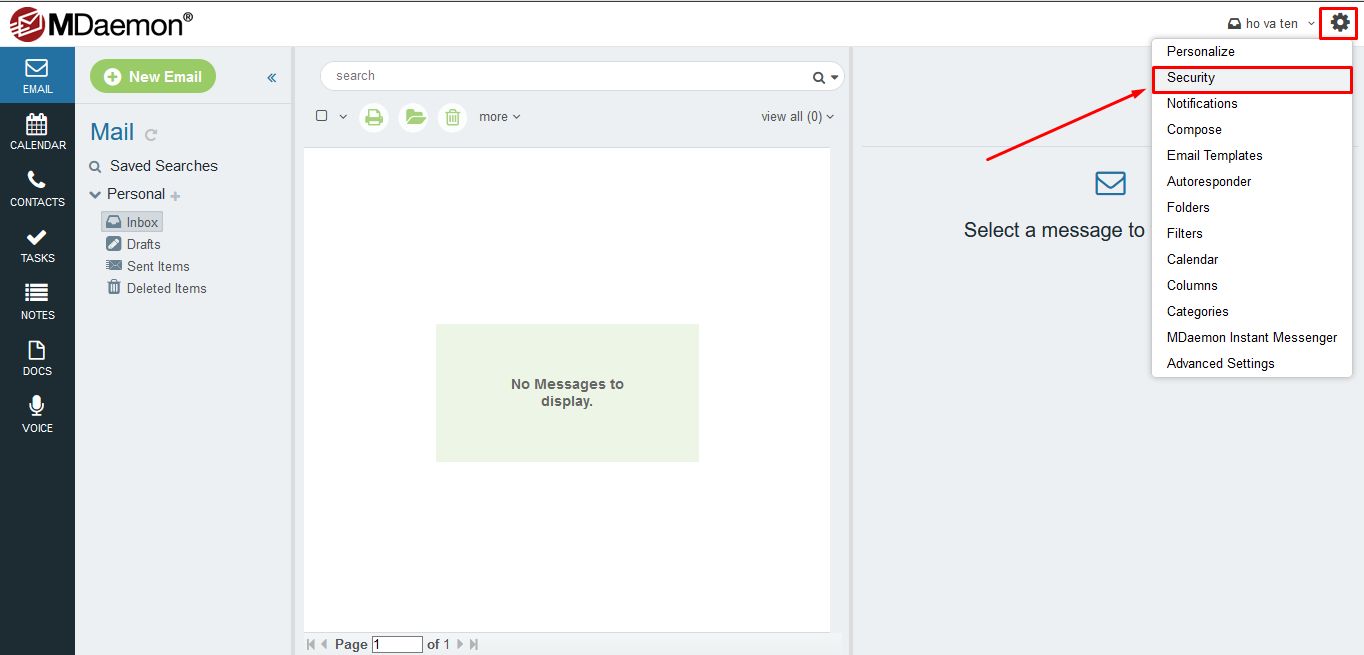Open the Inbox folder
Viewport: 1364px width, 655px height.
[132, 222]
